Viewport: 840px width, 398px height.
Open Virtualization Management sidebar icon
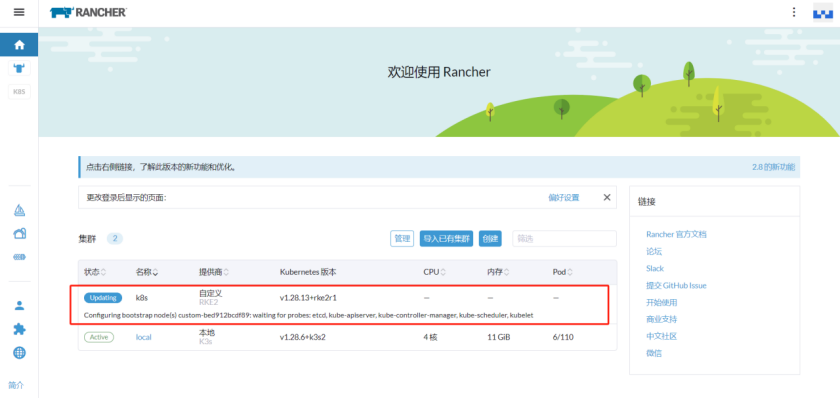[x=19, y=257]
